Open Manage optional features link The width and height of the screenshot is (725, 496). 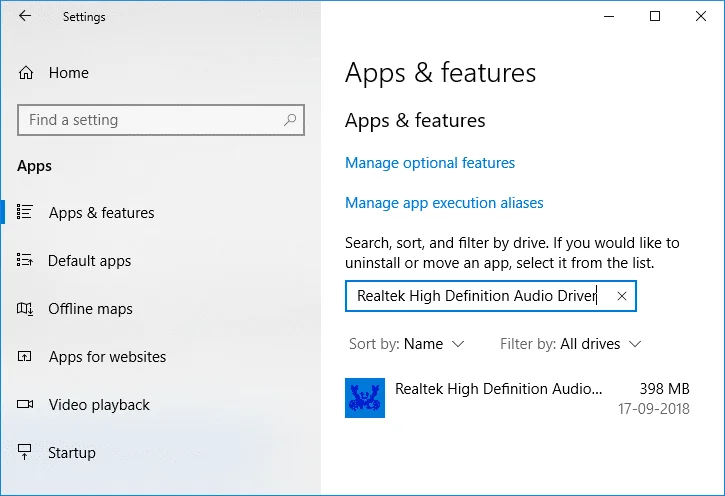coord(430,163)
